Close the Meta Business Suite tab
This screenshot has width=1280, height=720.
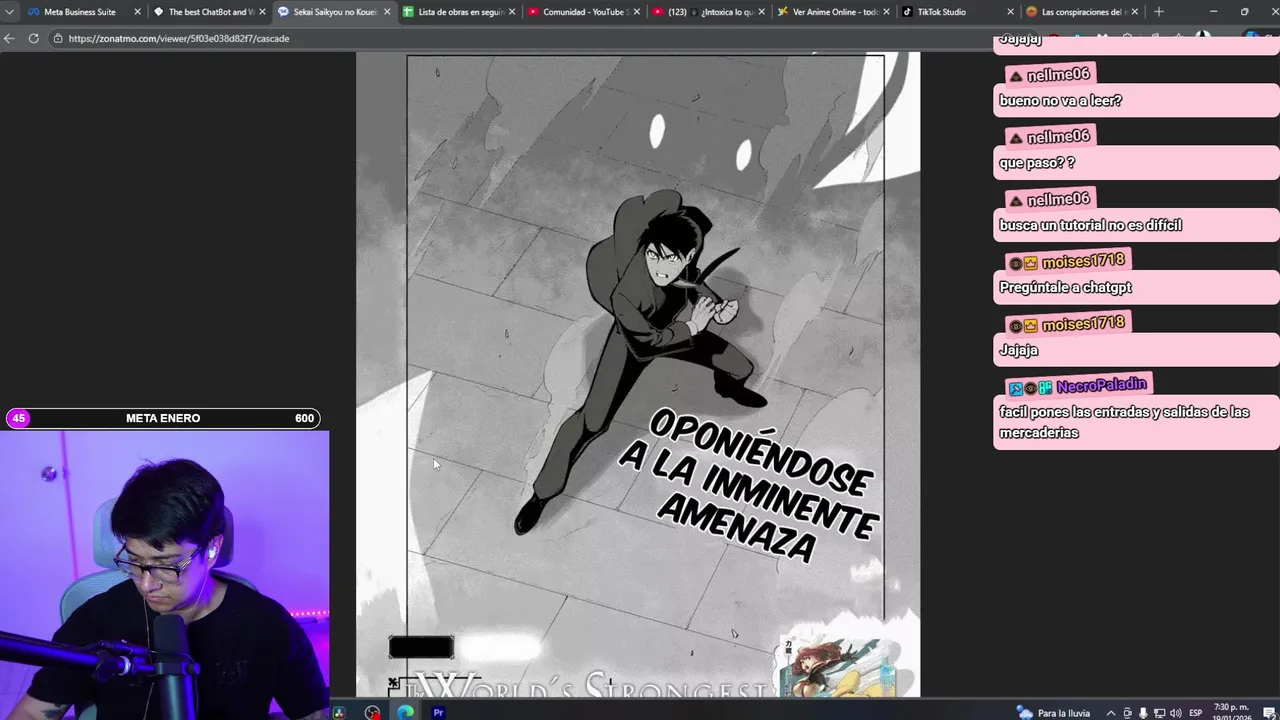click(137, 12)
